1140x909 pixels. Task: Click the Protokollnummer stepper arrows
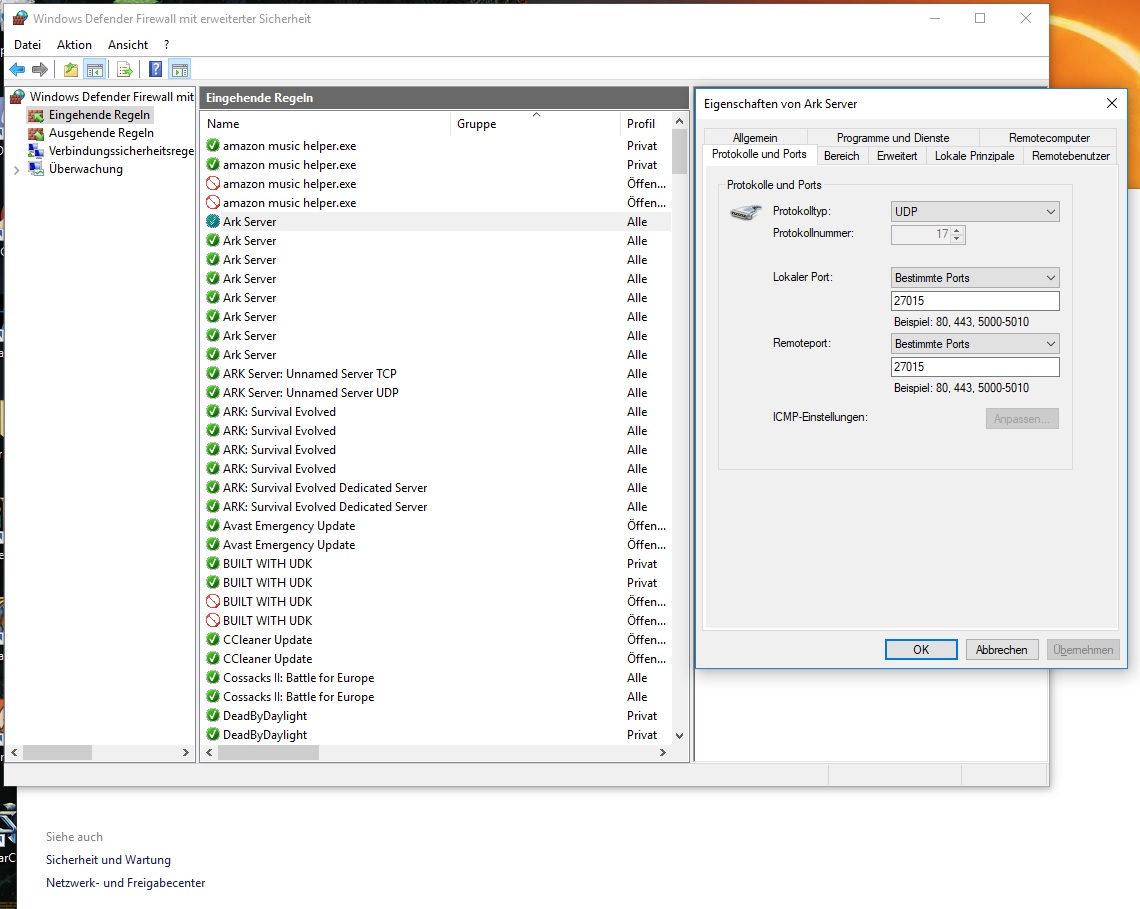(x=957, y=234)
